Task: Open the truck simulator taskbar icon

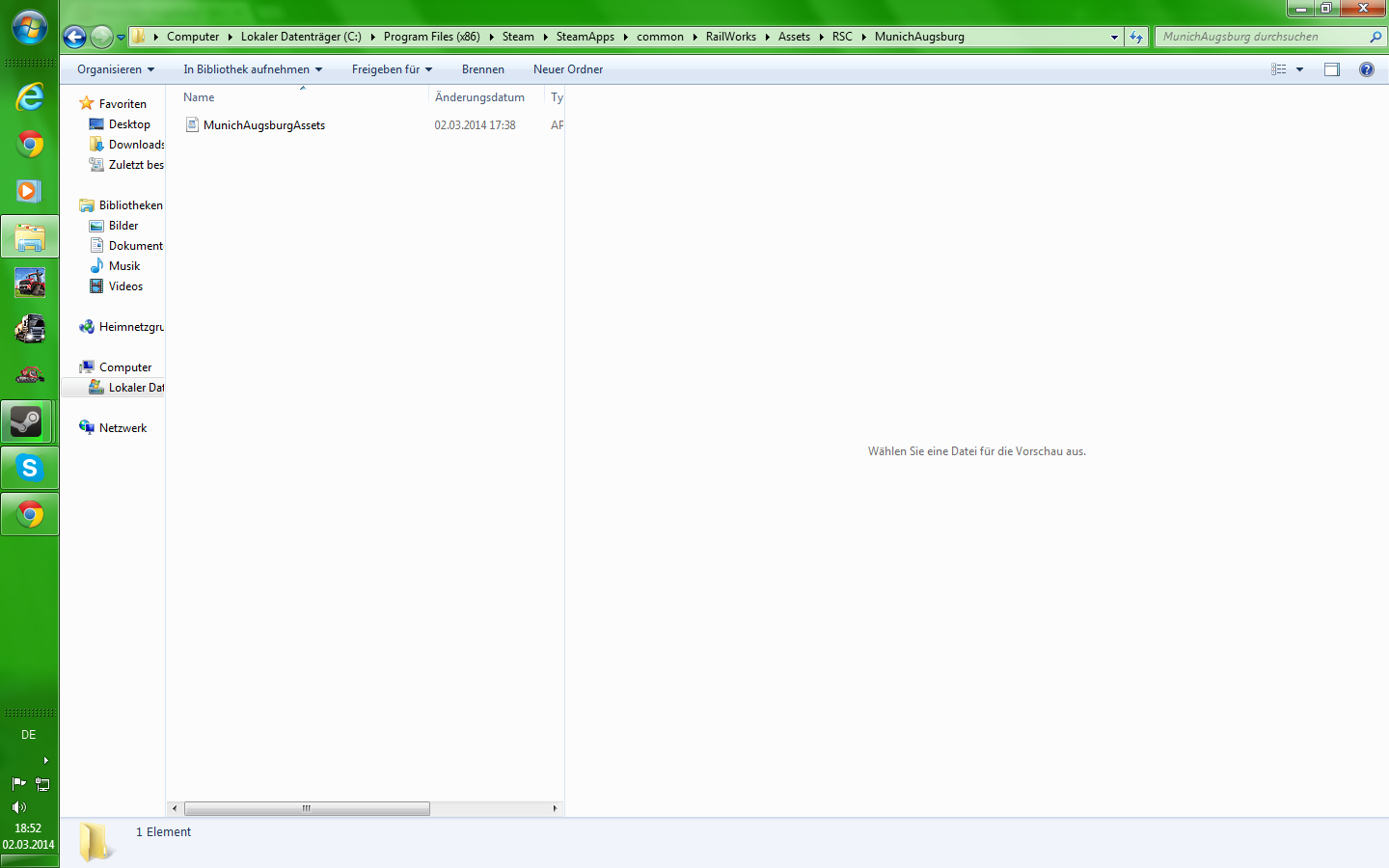Action: [x=30, y=330]
